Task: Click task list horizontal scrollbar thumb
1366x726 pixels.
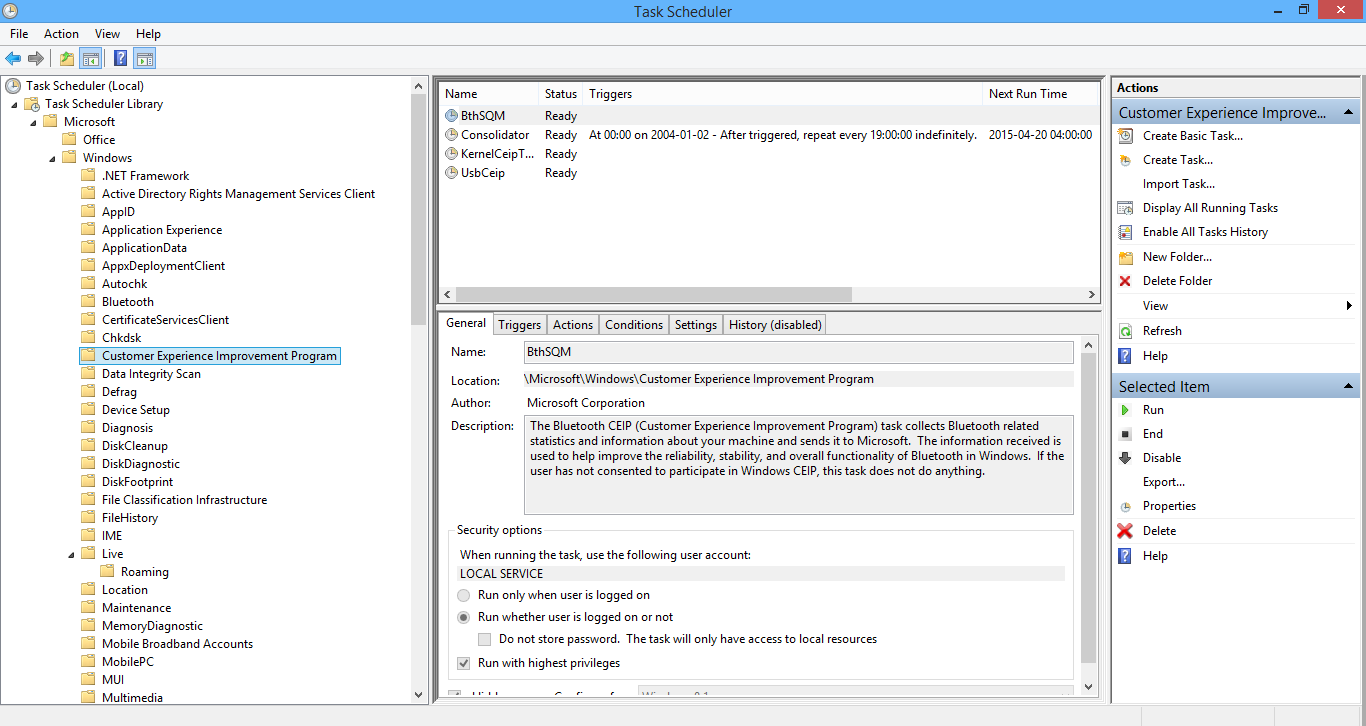Action: [x=654, y=295]
